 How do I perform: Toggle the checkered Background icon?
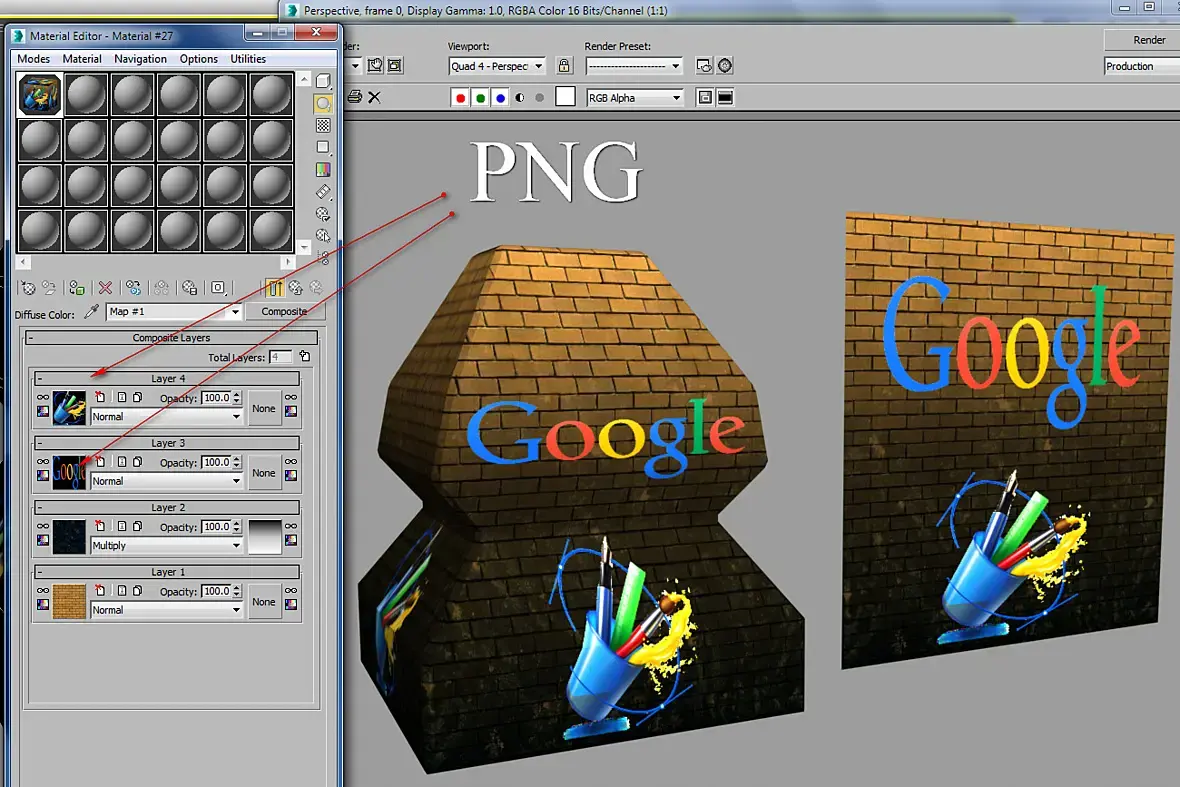pyautogui.click(x=323, y=126)
